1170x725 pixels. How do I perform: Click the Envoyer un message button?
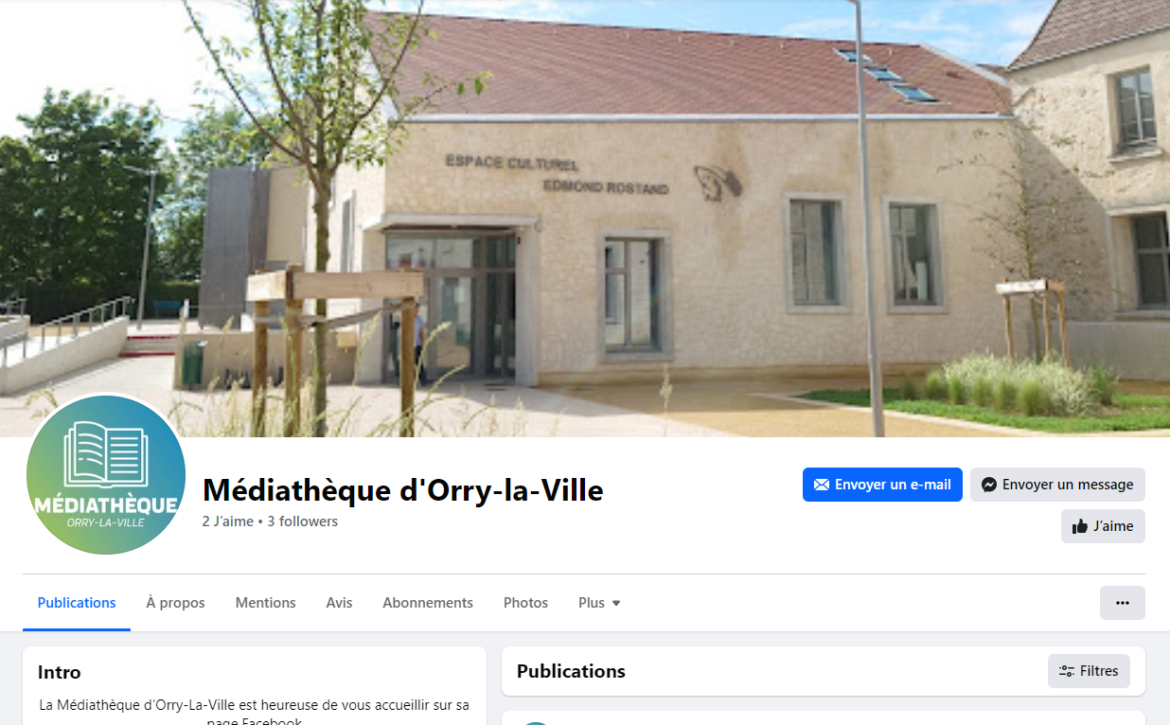pos(1057,485)
